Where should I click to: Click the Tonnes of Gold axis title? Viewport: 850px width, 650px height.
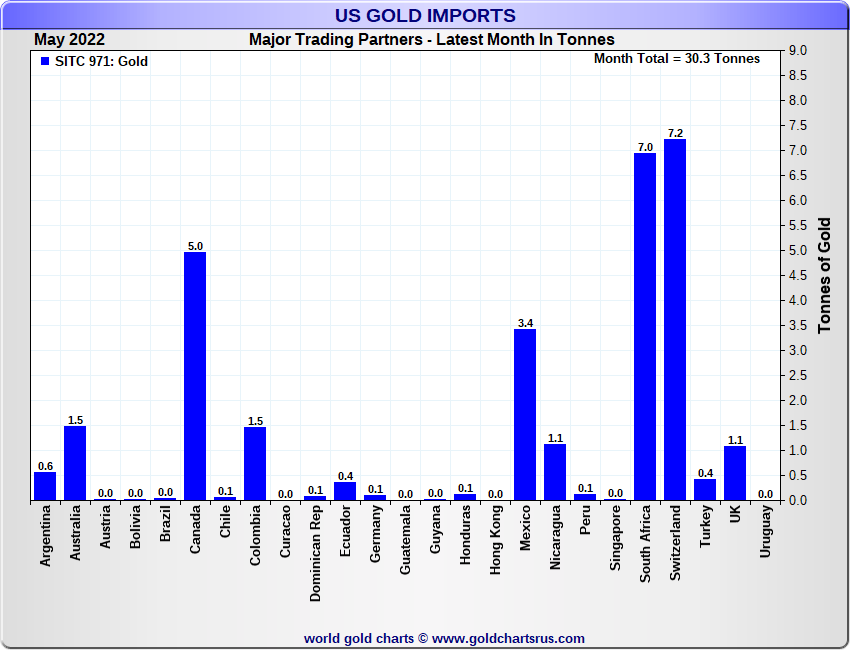[824, 275]
